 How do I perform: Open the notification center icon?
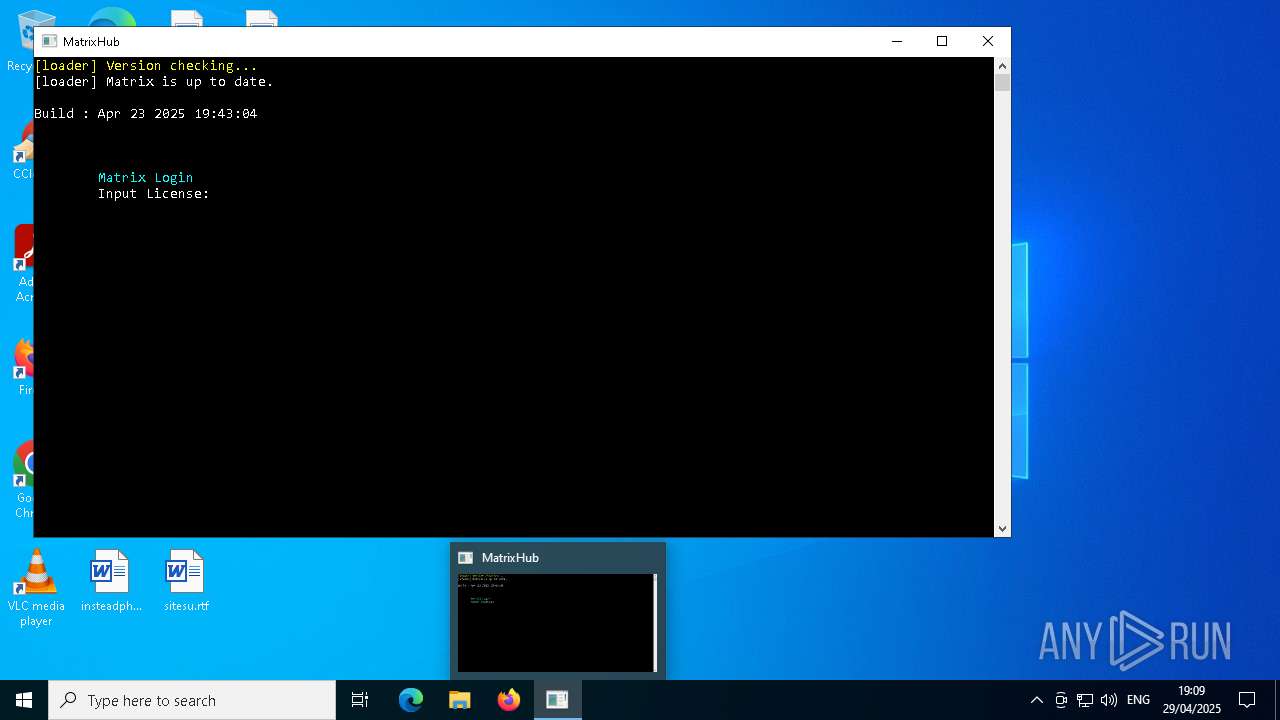pos(1247,700)
